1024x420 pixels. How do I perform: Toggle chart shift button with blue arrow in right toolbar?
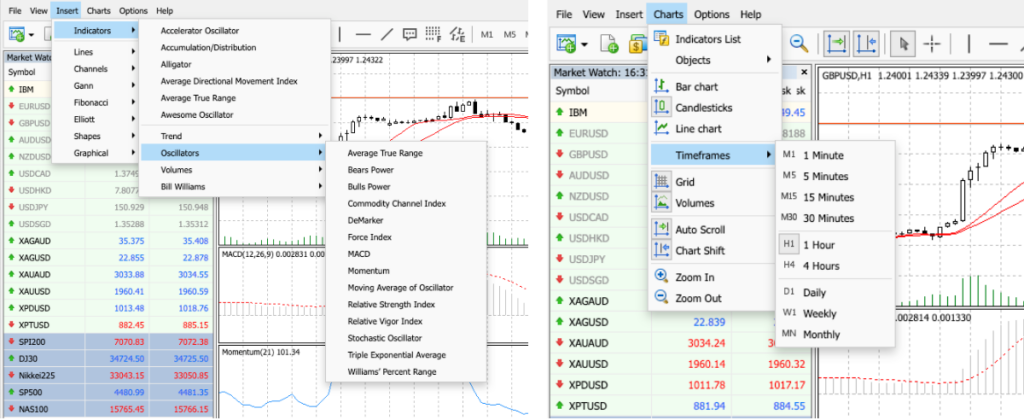pyautogui.click(x=867, y=44)
